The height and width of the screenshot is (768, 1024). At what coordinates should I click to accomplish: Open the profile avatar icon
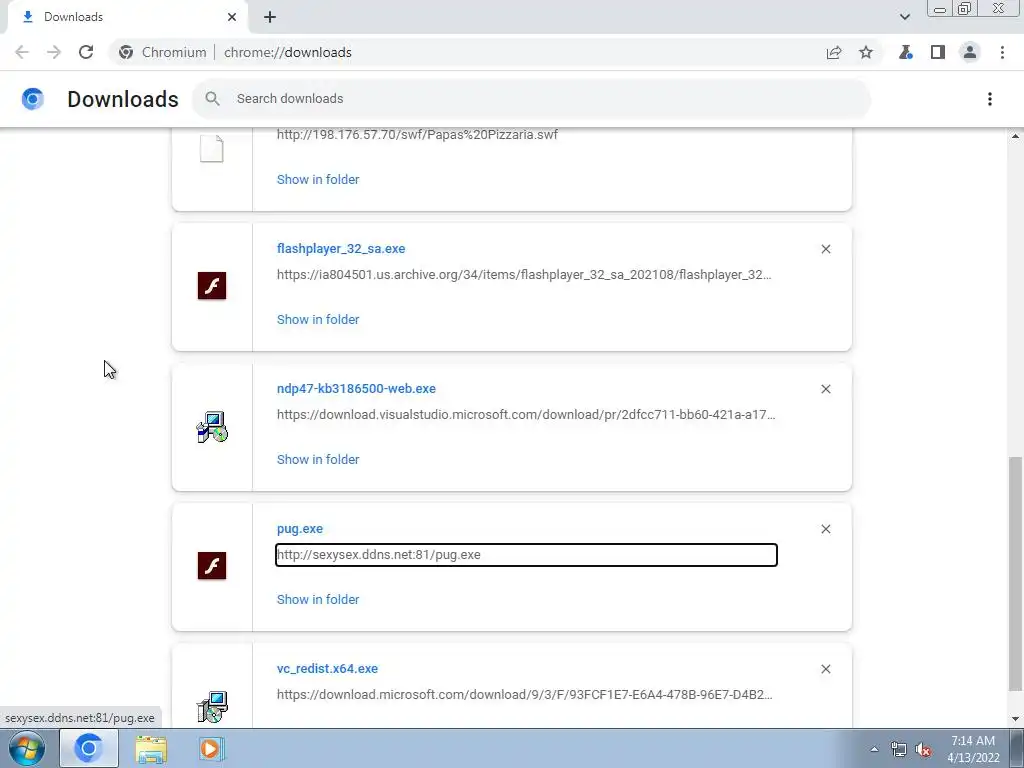970,52
